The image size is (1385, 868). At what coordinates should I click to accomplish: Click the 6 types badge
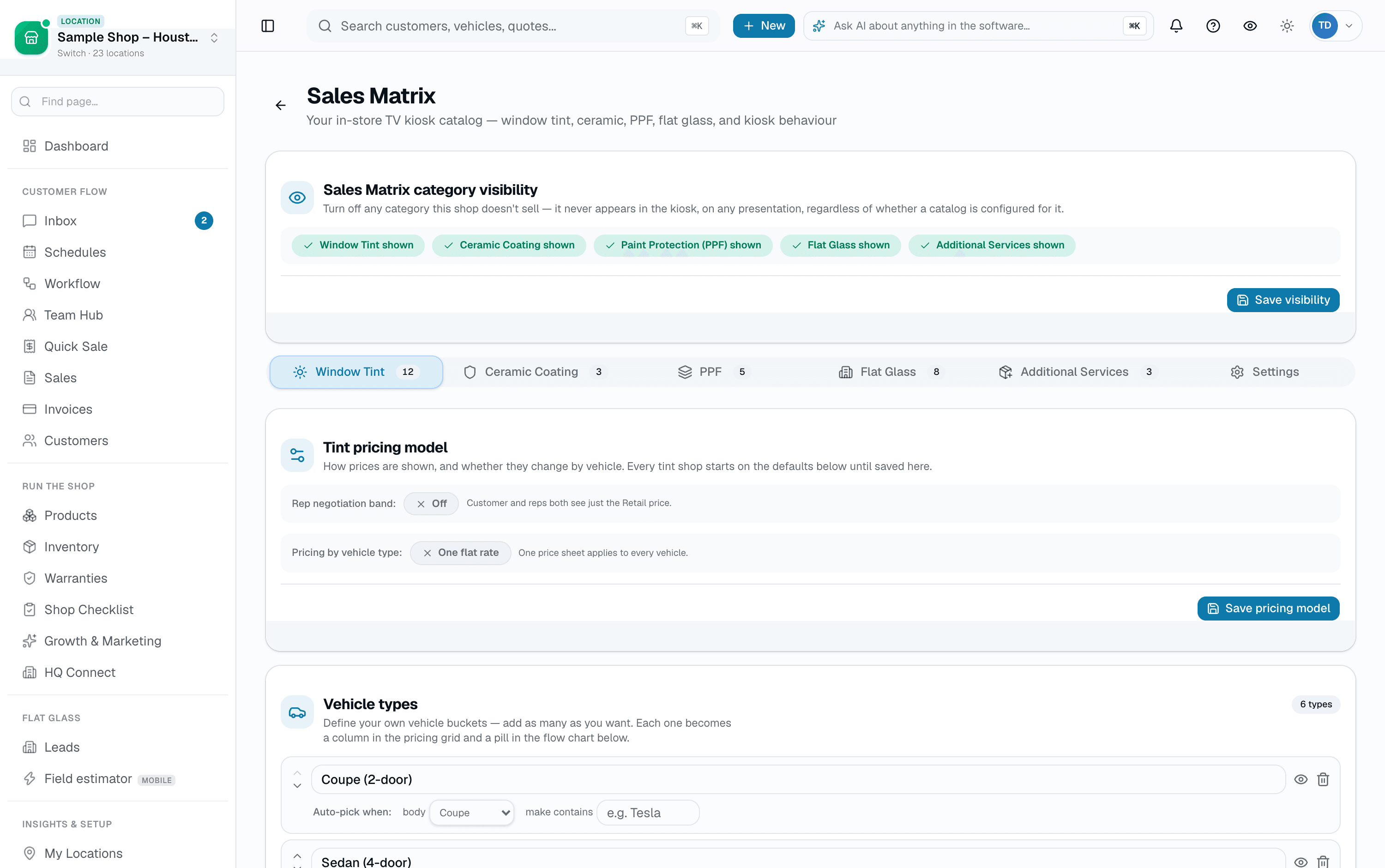(x=1316, y=705)
